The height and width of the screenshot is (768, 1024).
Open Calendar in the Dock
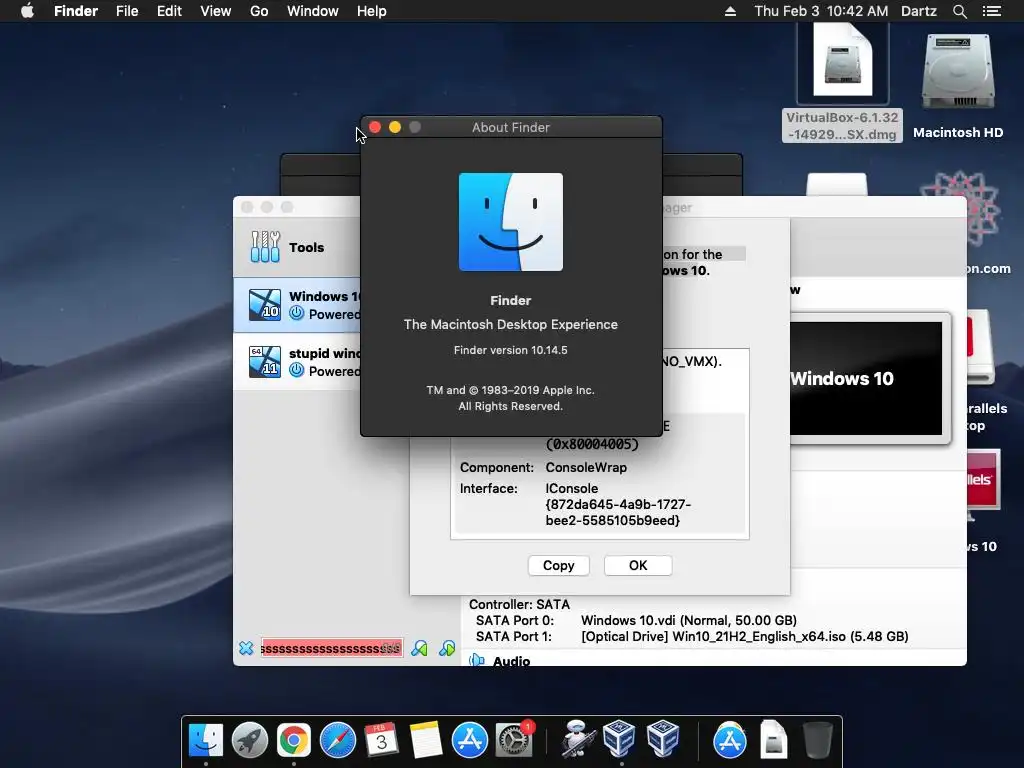[x=381, y=740]
